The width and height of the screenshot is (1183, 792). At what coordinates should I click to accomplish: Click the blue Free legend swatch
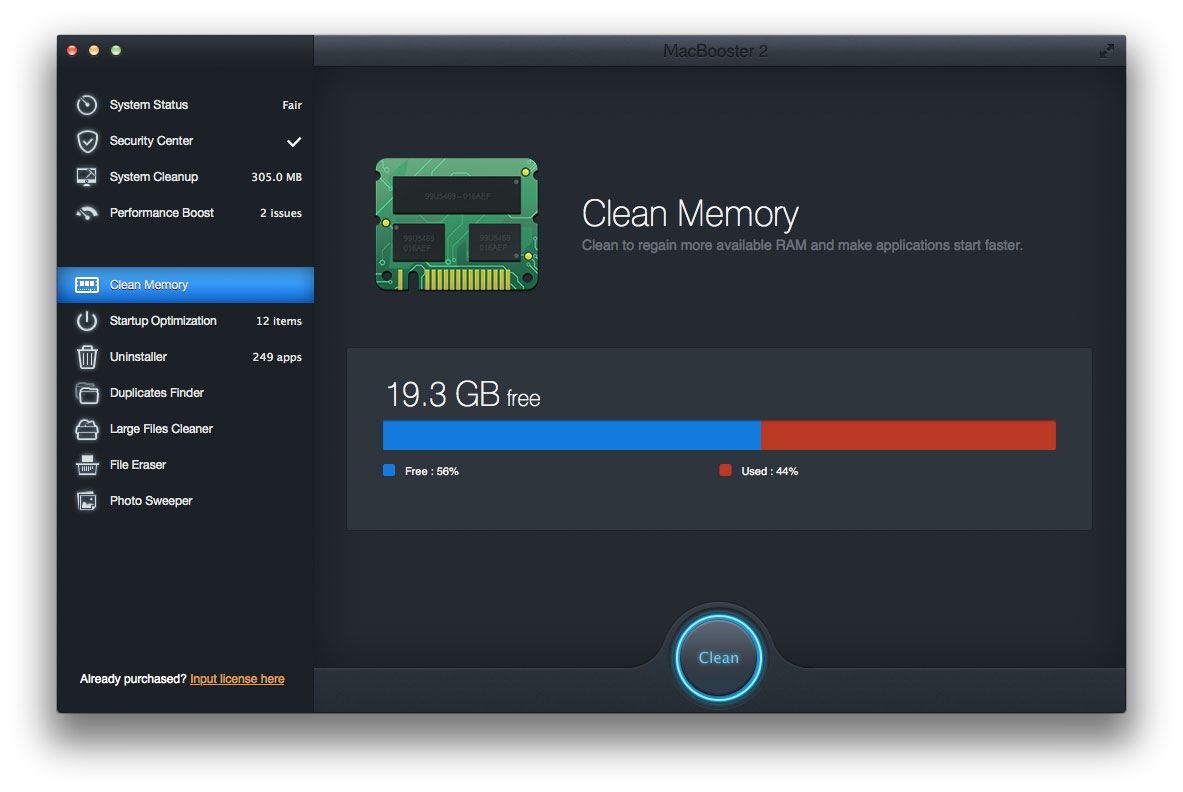coord(389,471)
